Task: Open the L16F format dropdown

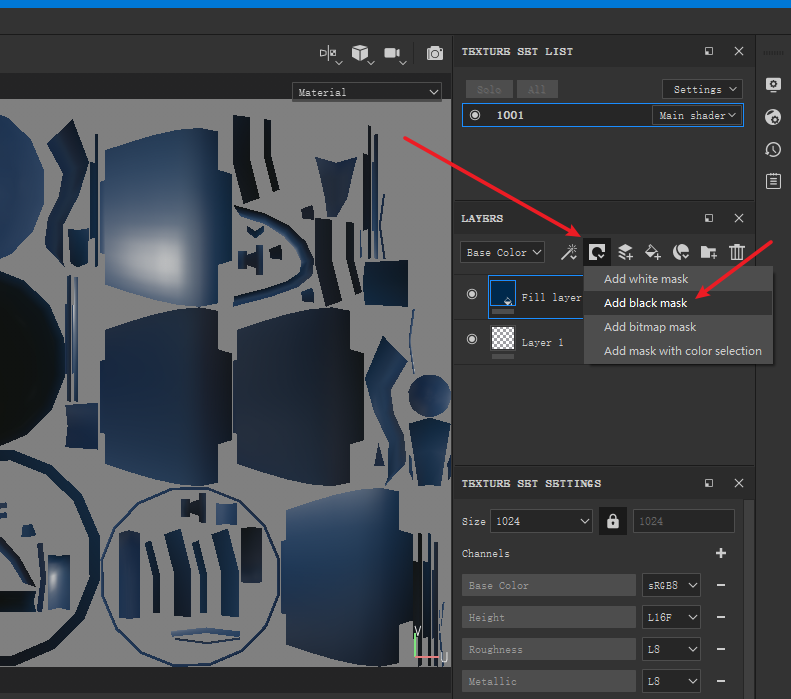Action: 671,617
